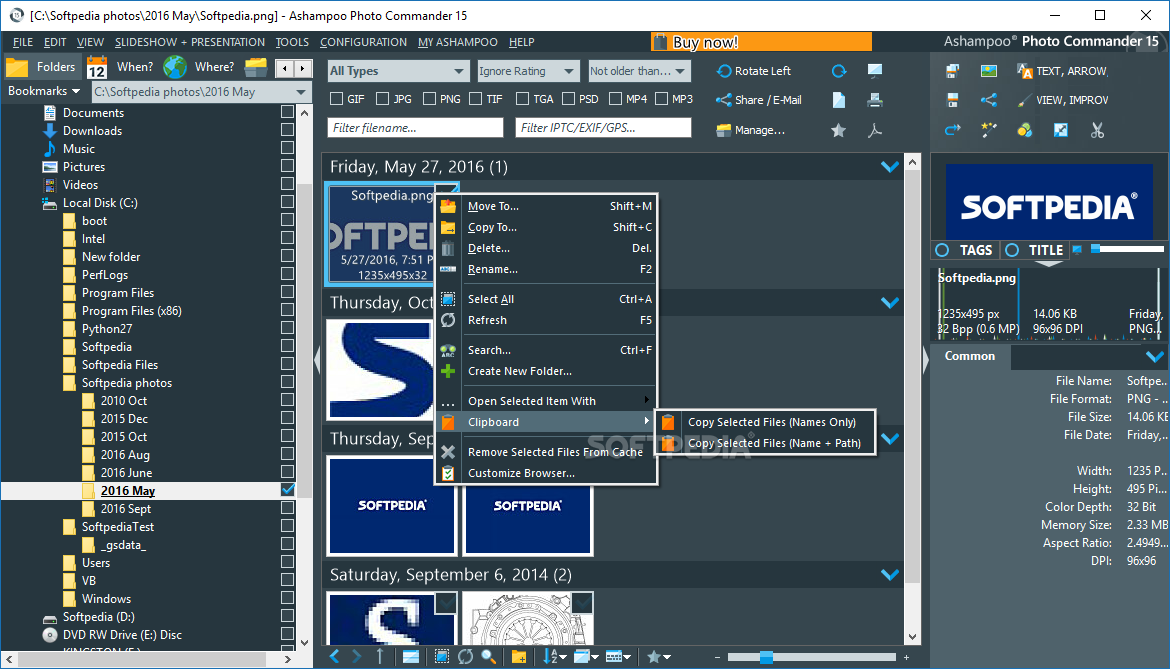This screenshot has width=1170, height=669.
Task: Click the Share / E-Mail button
Action: [759, 100]
